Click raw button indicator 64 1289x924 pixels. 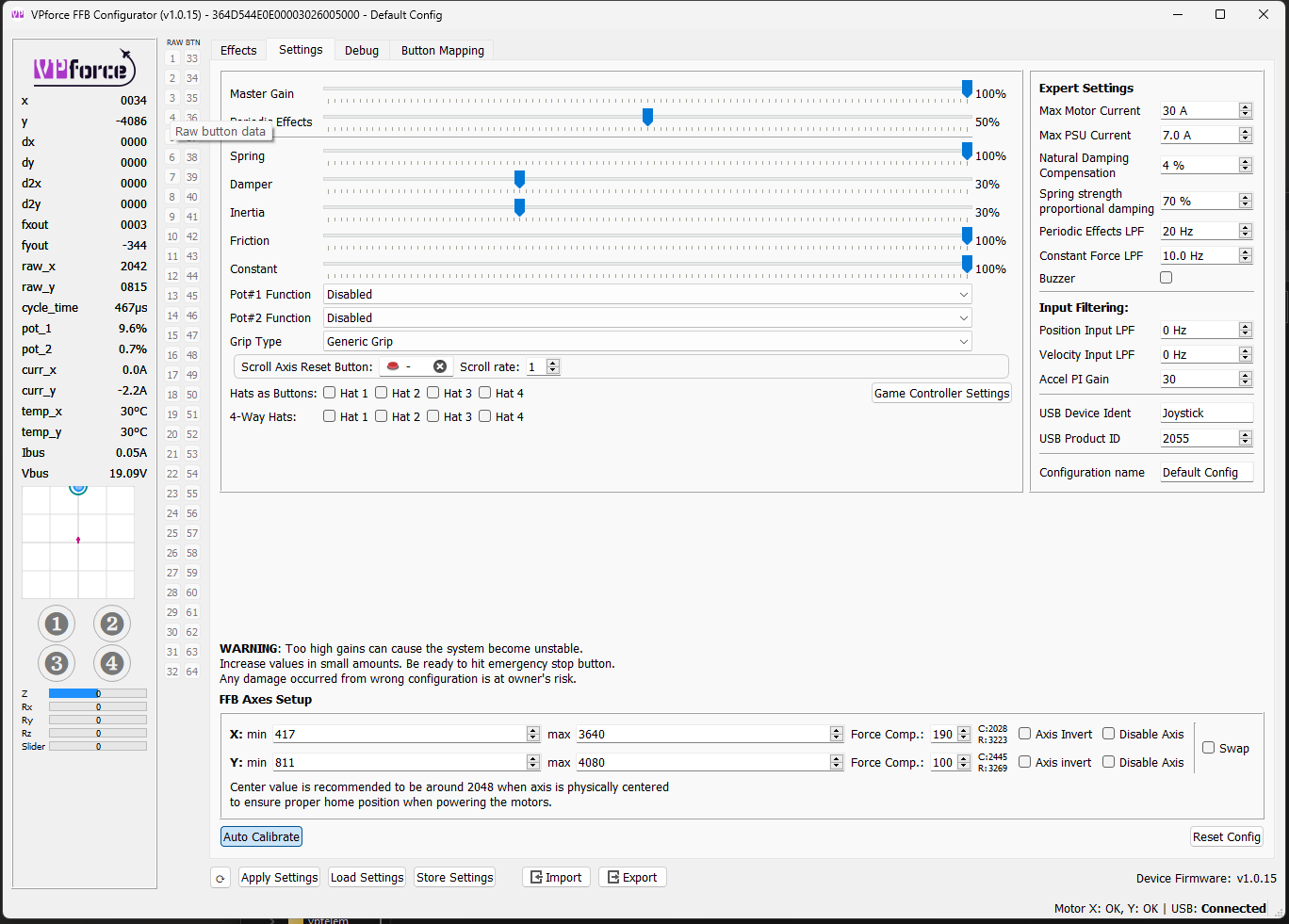point(192,672)
